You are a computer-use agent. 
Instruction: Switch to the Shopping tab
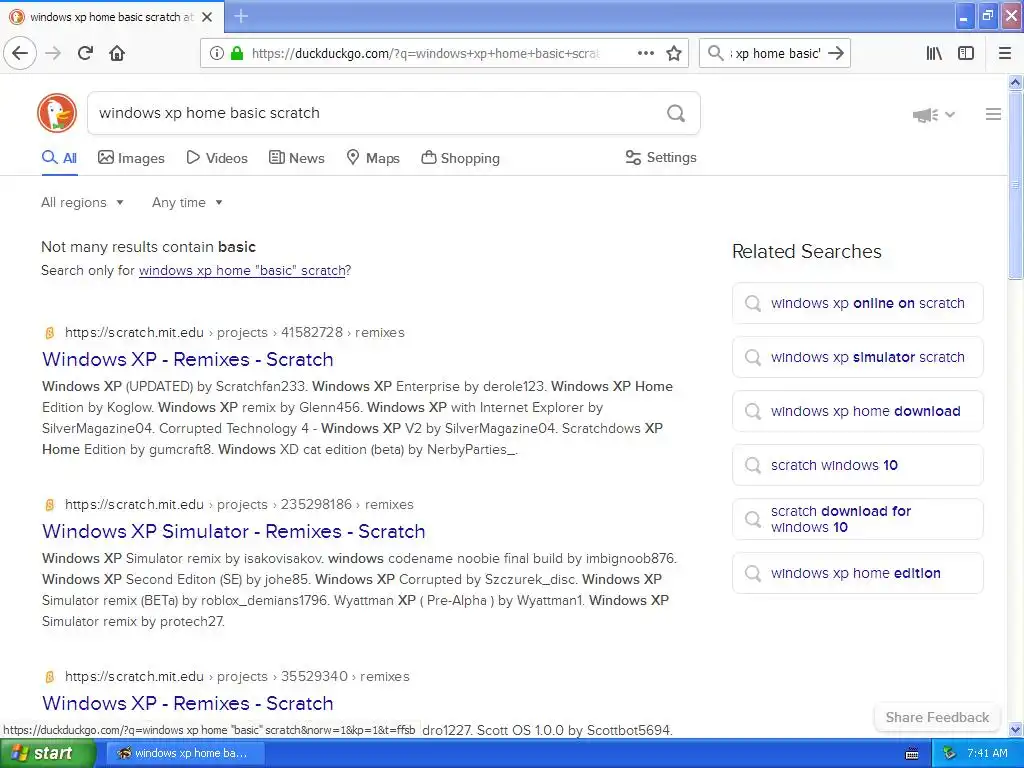tap(460, 158)
